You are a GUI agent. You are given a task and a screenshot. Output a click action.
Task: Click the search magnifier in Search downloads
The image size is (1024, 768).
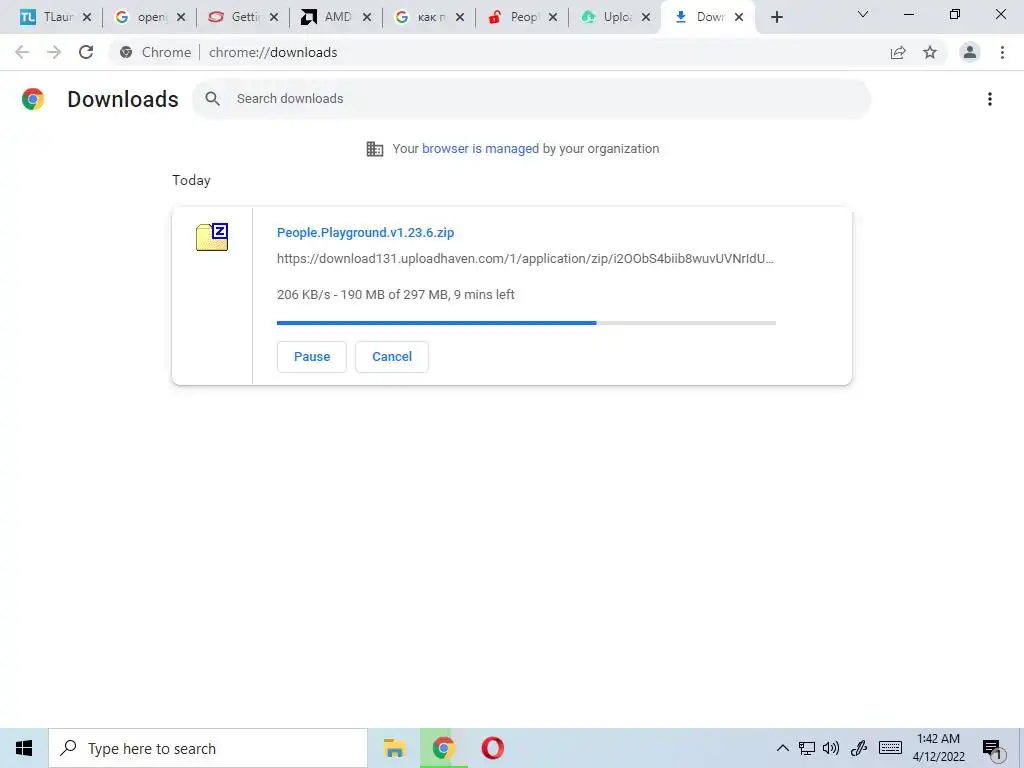pos(212,99)
